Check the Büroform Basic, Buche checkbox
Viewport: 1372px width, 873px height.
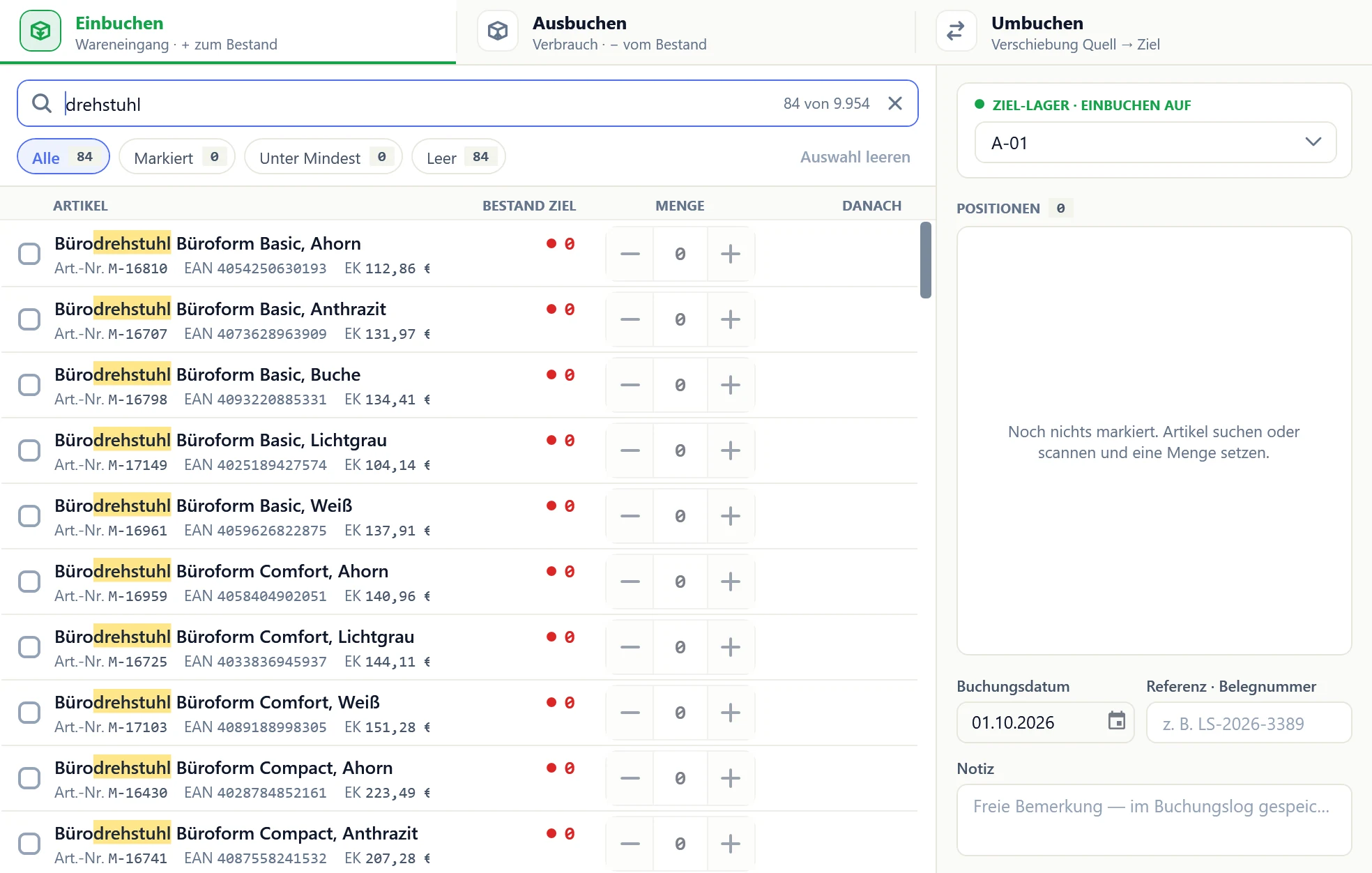coord(29,385)
